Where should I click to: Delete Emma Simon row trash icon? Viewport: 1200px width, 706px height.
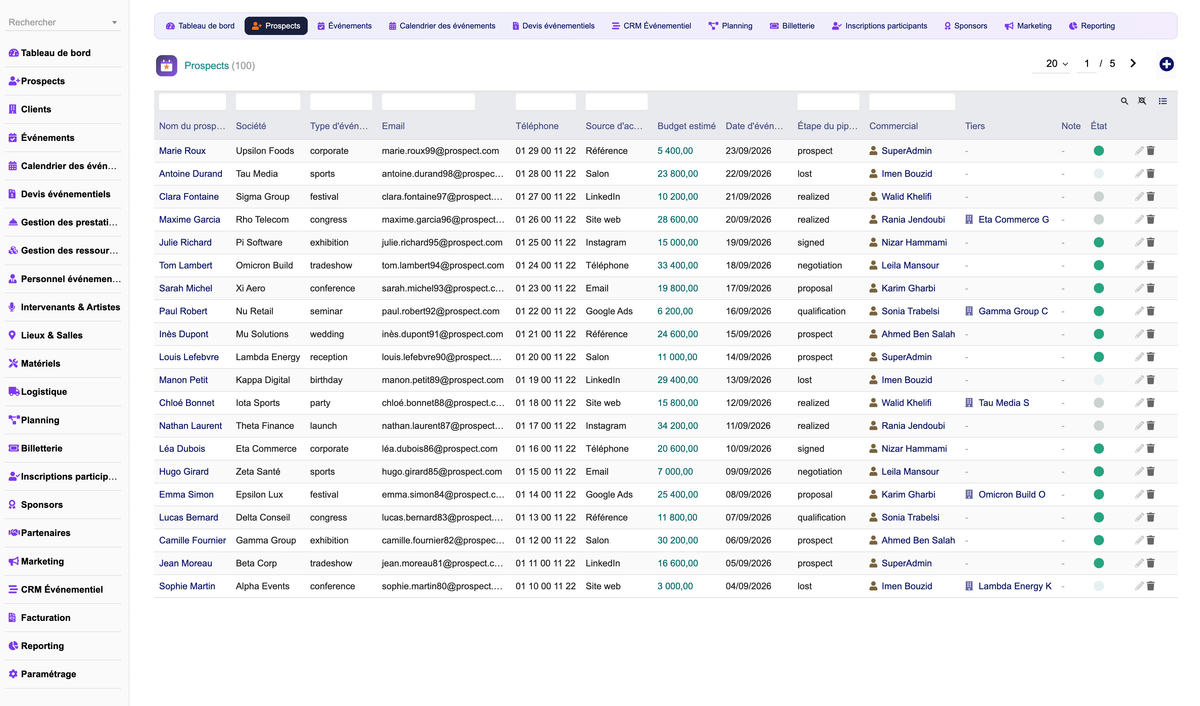(1150, 495)
